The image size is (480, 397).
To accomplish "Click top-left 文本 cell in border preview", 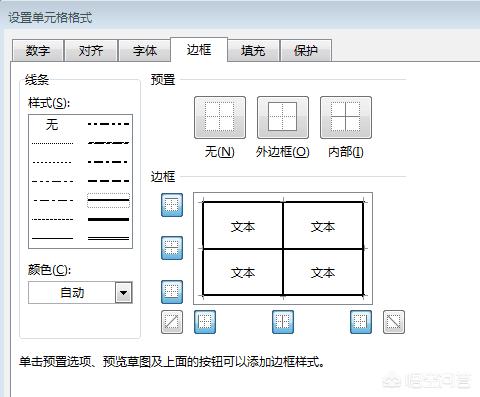I will (243, 226).
